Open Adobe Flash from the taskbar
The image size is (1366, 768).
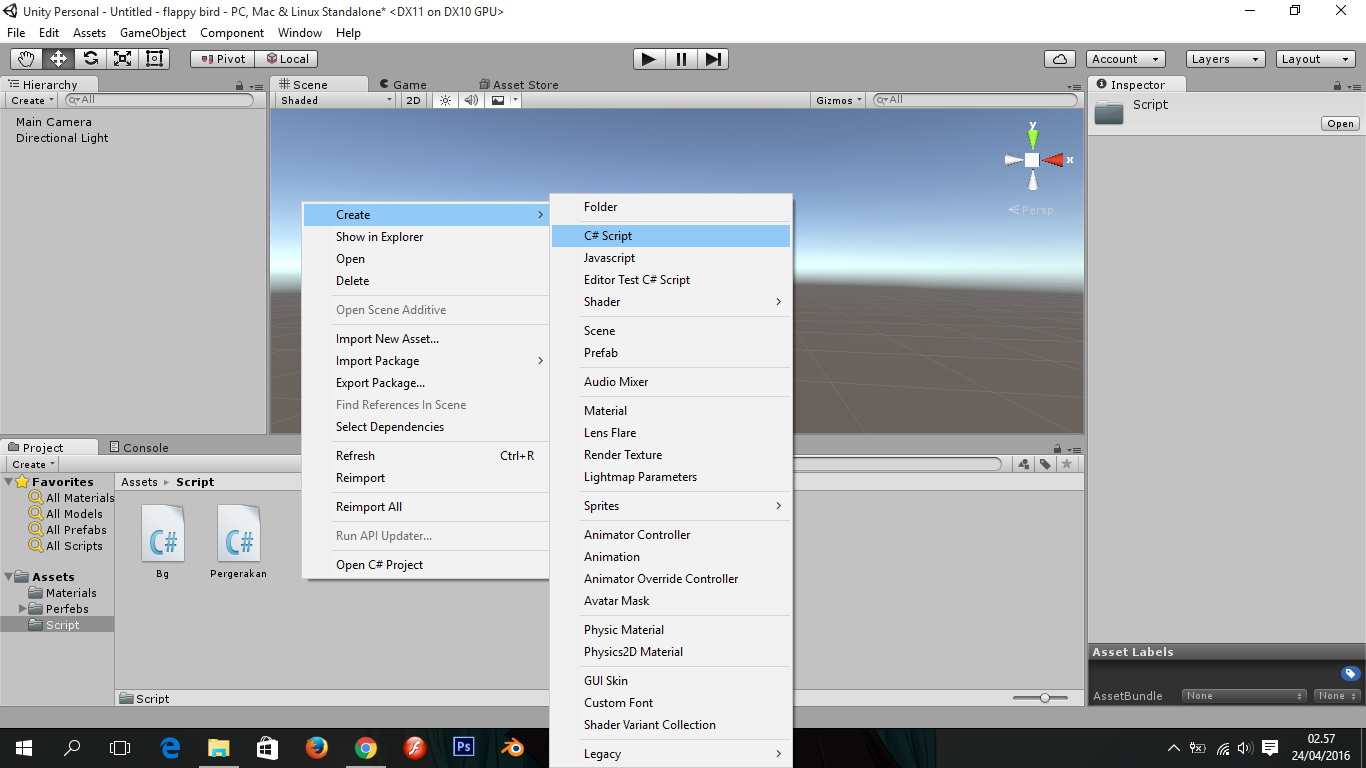tap(415, 747)
